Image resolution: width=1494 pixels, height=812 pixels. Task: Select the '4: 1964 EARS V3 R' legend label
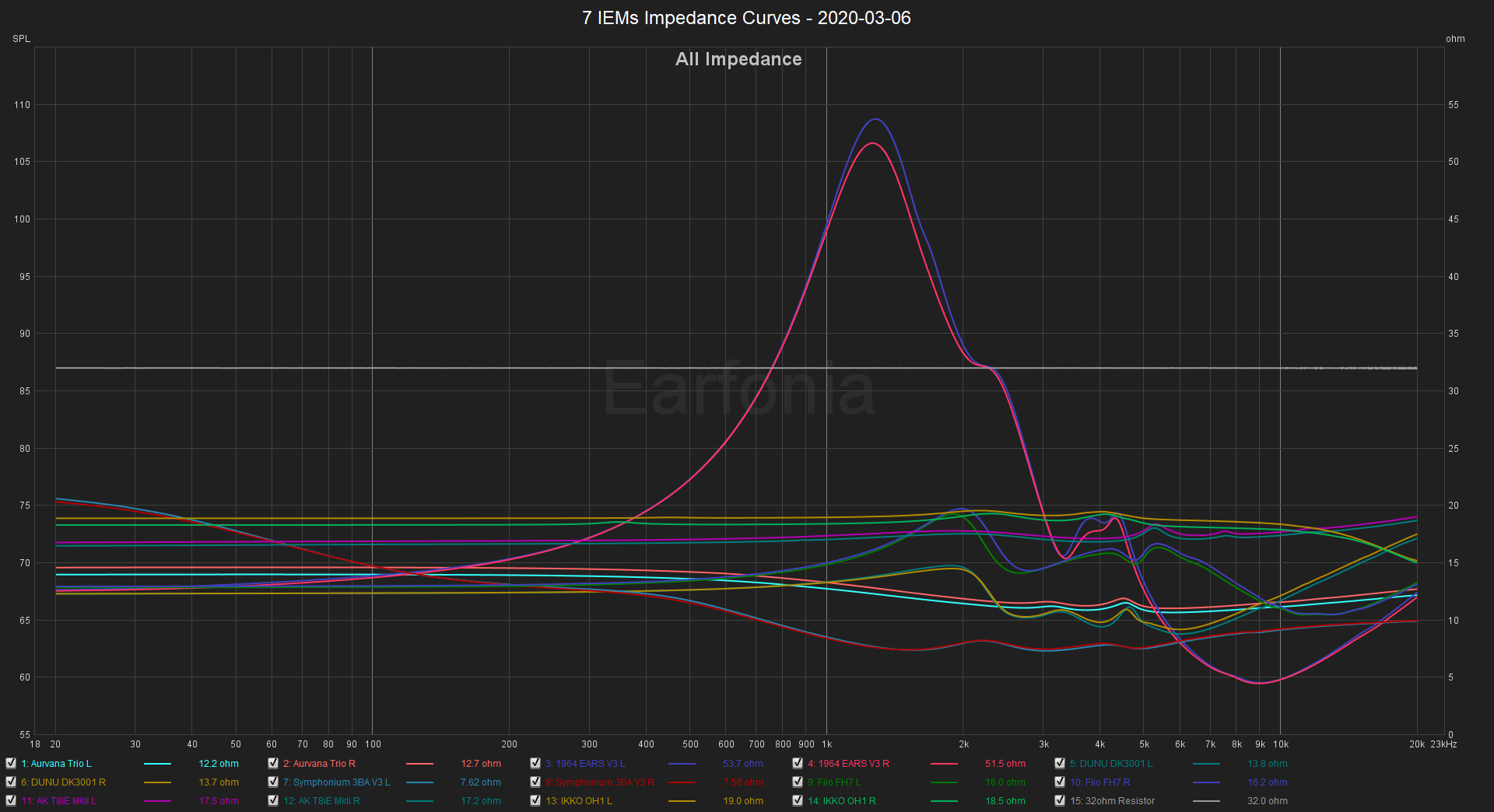(x=848, y=764)
